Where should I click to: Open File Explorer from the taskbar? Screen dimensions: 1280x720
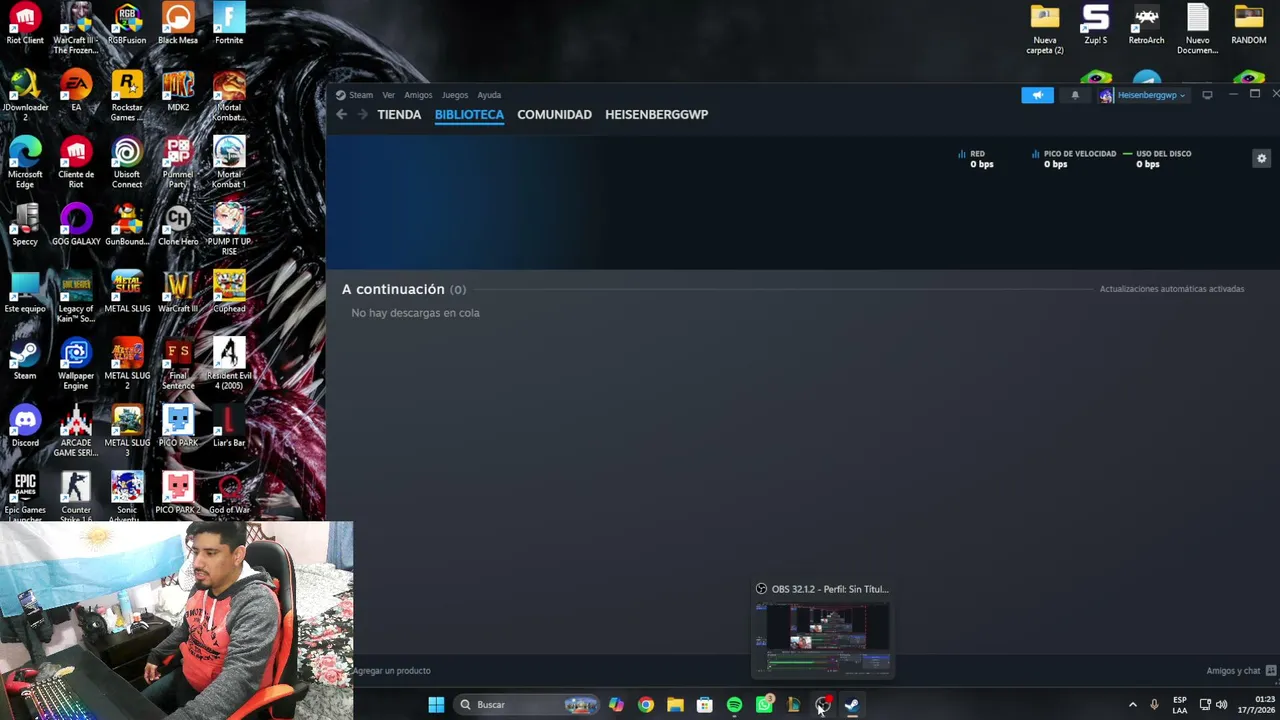tap(675, 705)
